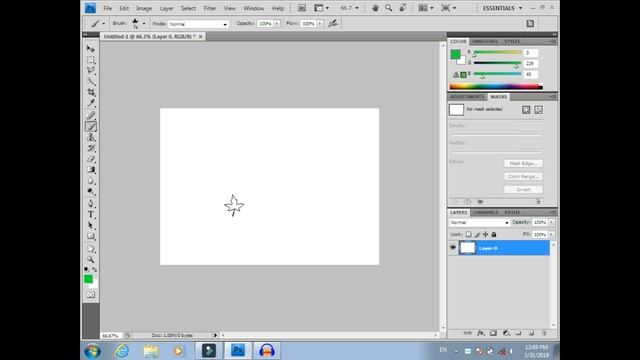640x360 pixels.
Task: Add a pixel mask in Masks panel
Action: pos(526,110)
